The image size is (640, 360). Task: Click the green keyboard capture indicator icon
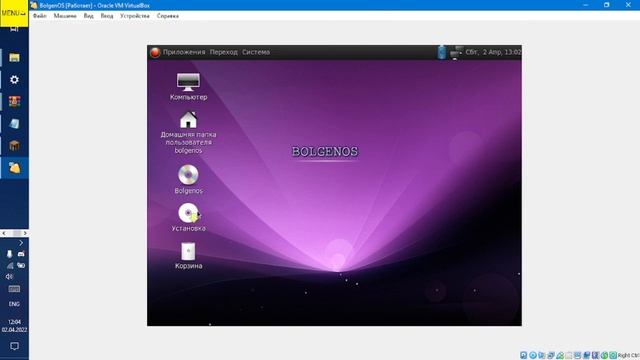tap(613, 356)
